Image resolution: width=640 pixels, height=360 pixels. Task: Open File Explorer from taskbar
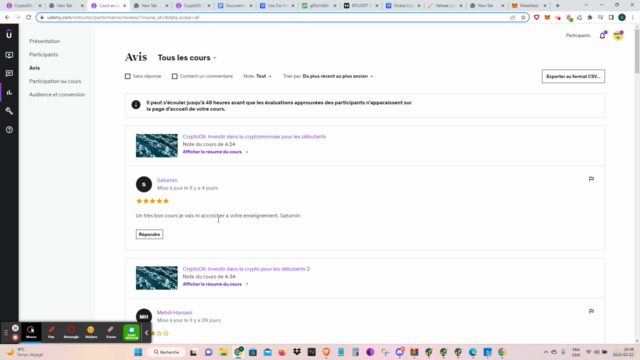tap(223, 352)
